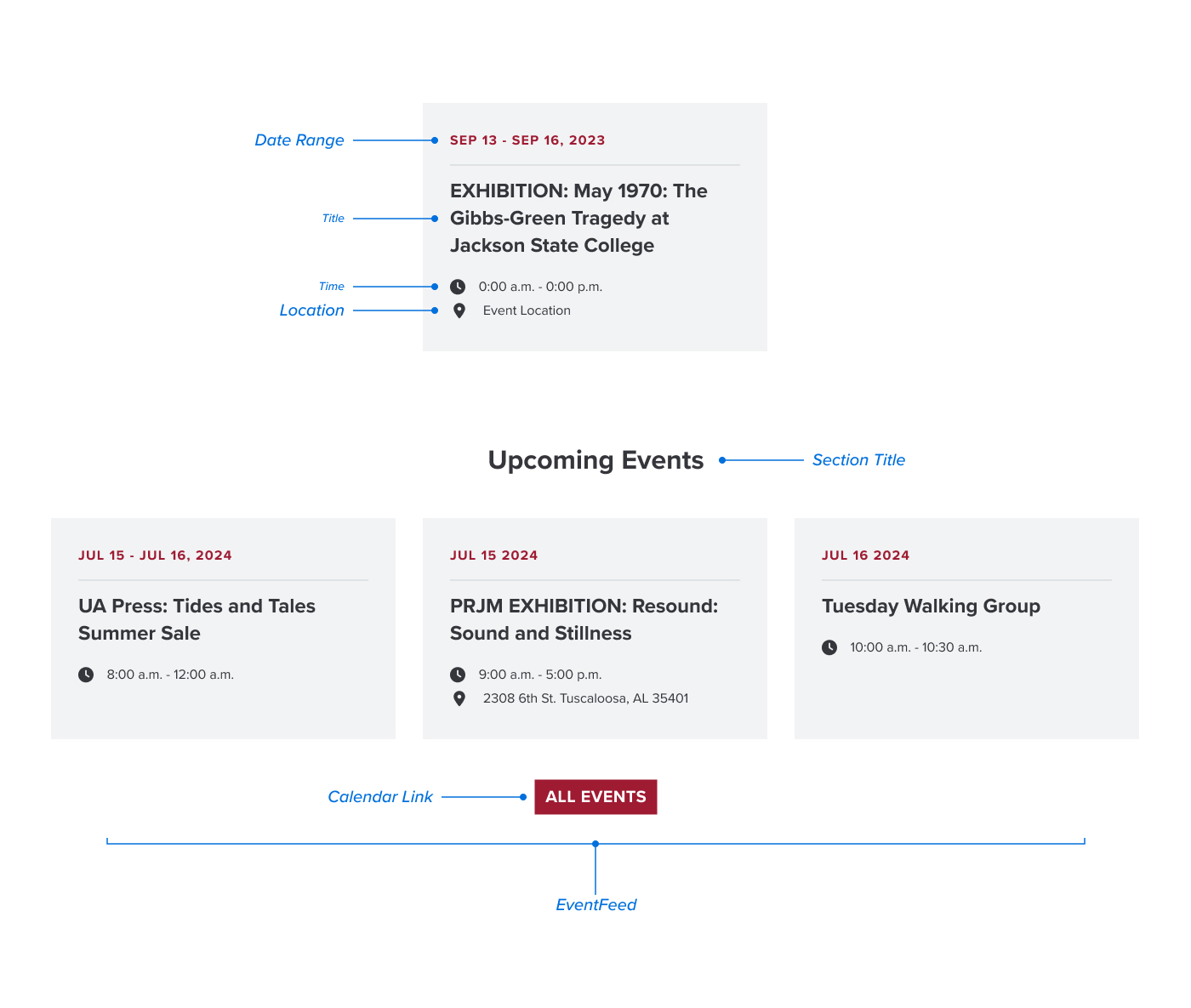The height and width of the screenshot is (1008, 1191).
Task: Open the EXHIBITION: May 1970 event title
Action: point(578,218)
